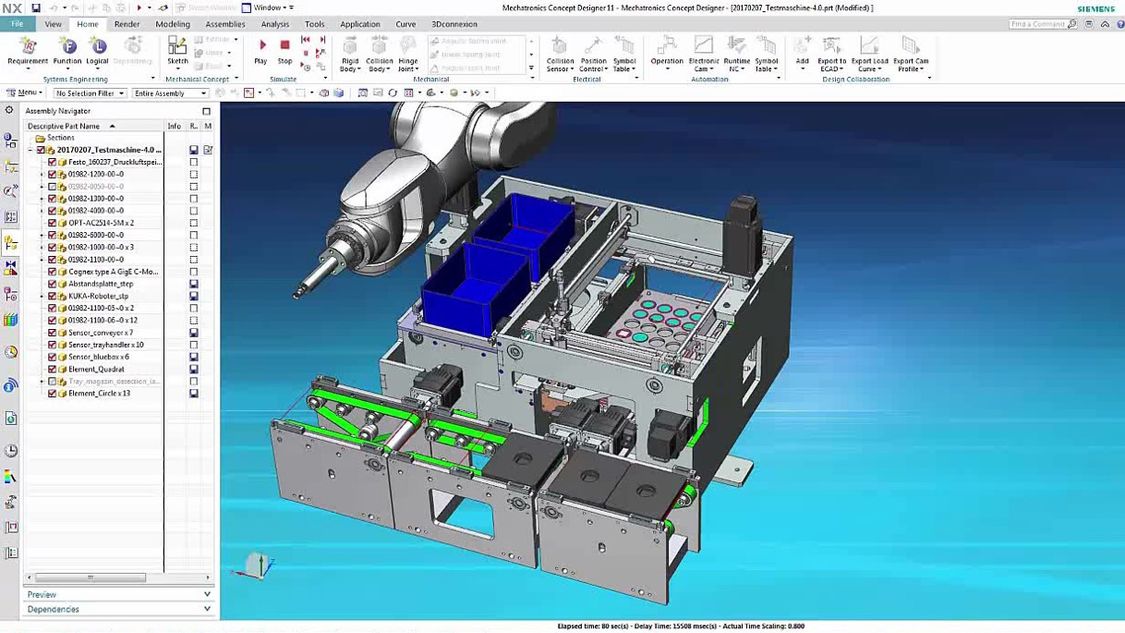Open the History clock tab in resource bar

(11, 451)
